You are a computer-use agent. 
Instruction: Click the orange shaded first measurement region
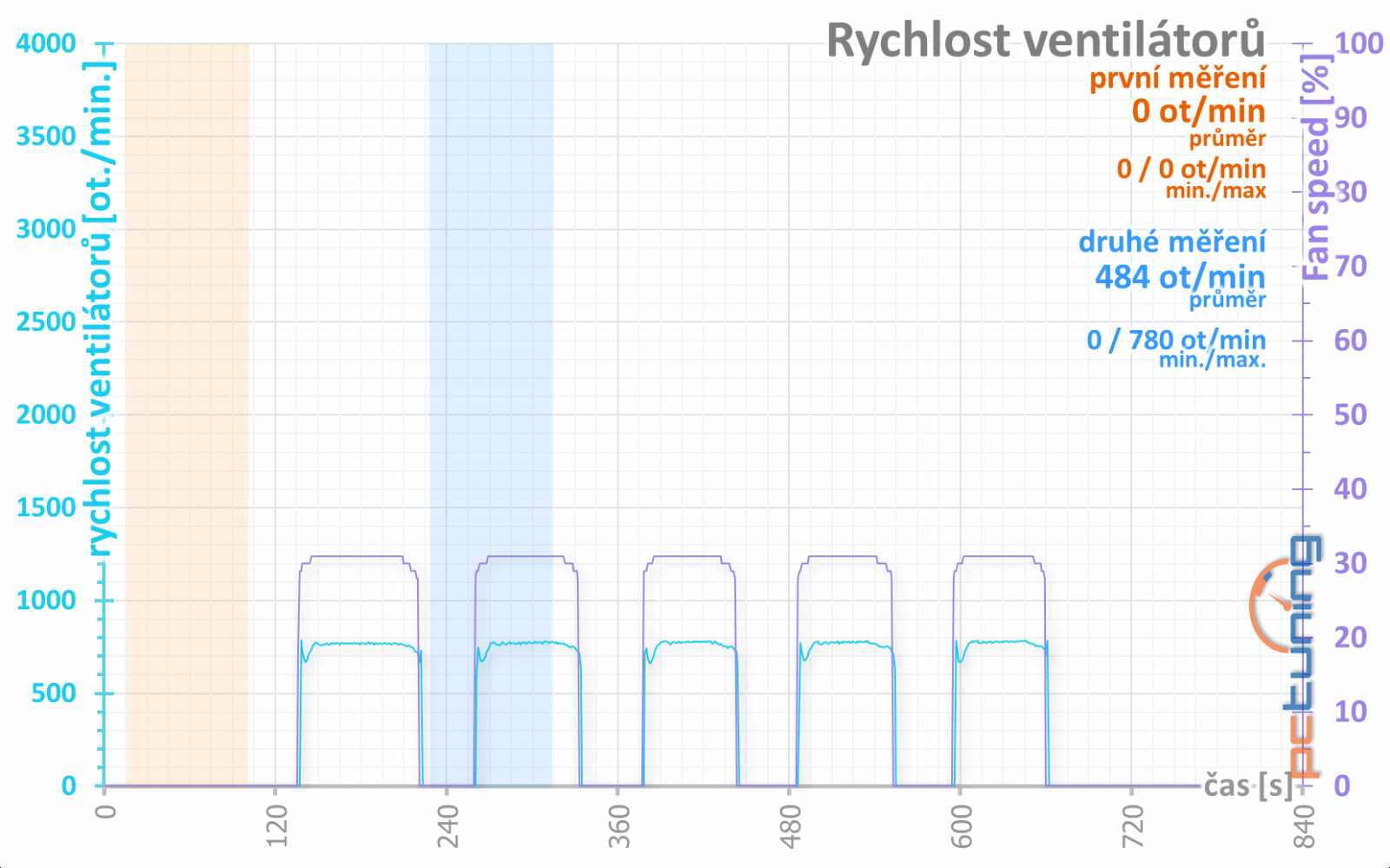click(187, 414)
